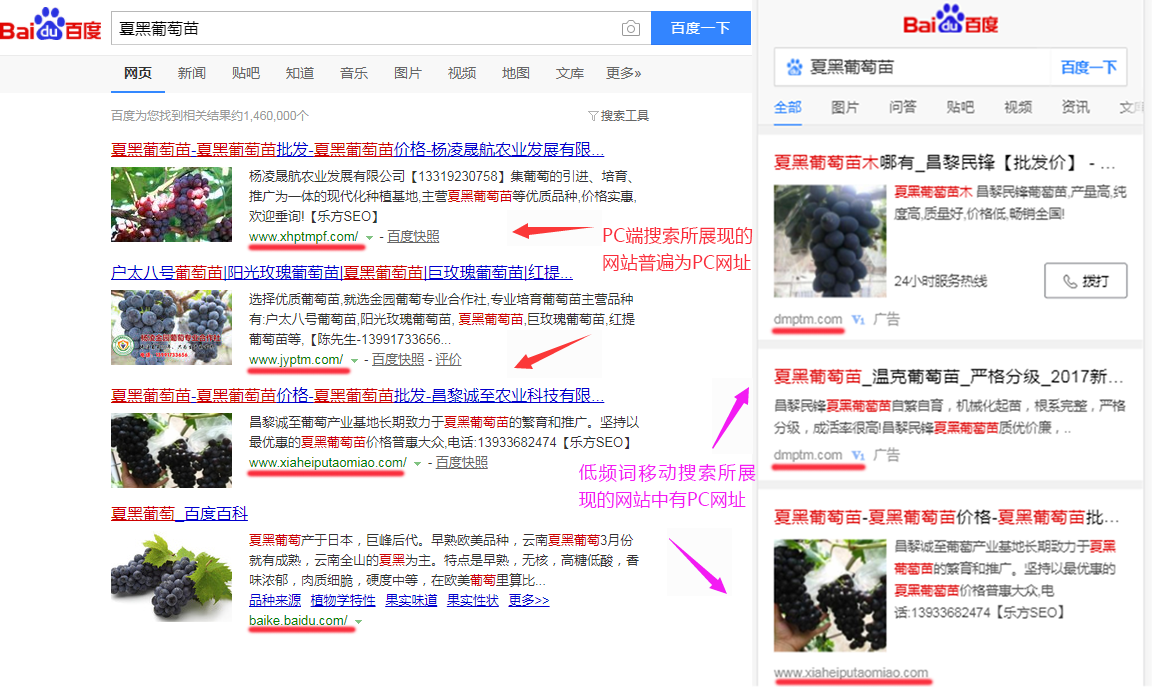This screenshot has height=687, width=1154.
Task: Switch to the 图片 tab on PC page
Action: [x=407, y=73]
